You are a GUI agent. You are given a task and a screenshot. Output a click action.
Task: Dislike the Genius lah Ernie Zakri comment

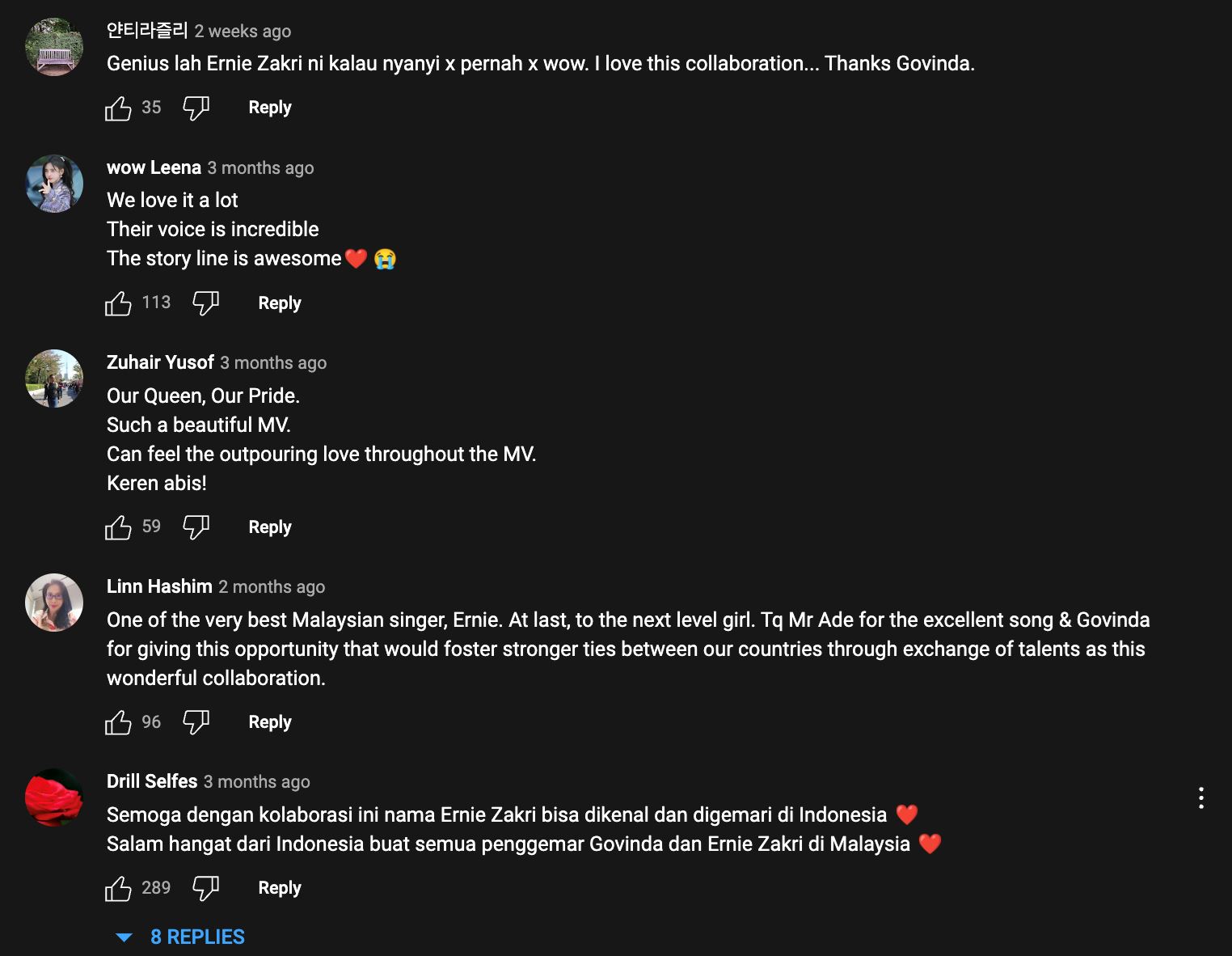pos(196,108)
